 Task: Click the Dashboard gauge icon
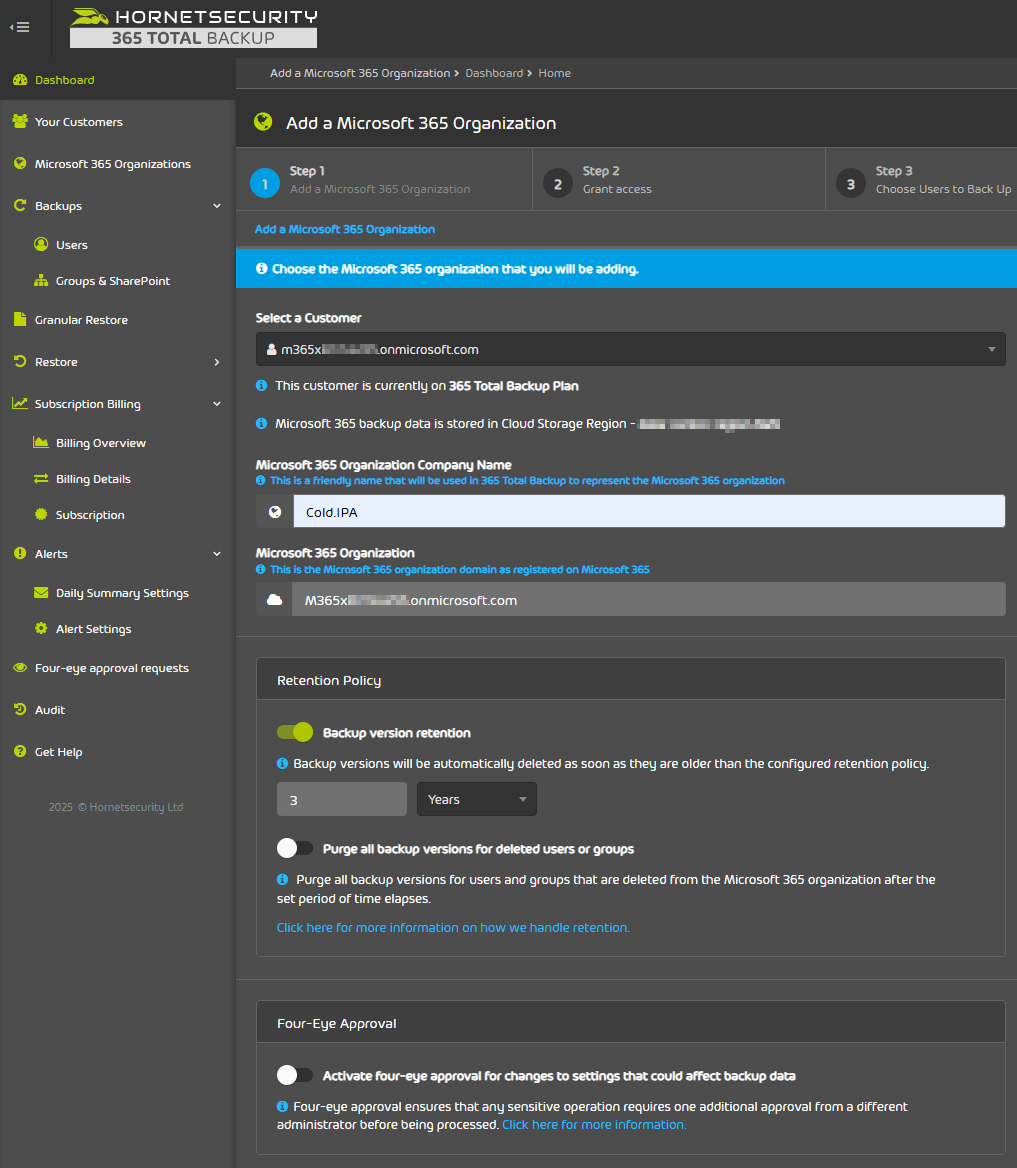[x=20, y=80]
